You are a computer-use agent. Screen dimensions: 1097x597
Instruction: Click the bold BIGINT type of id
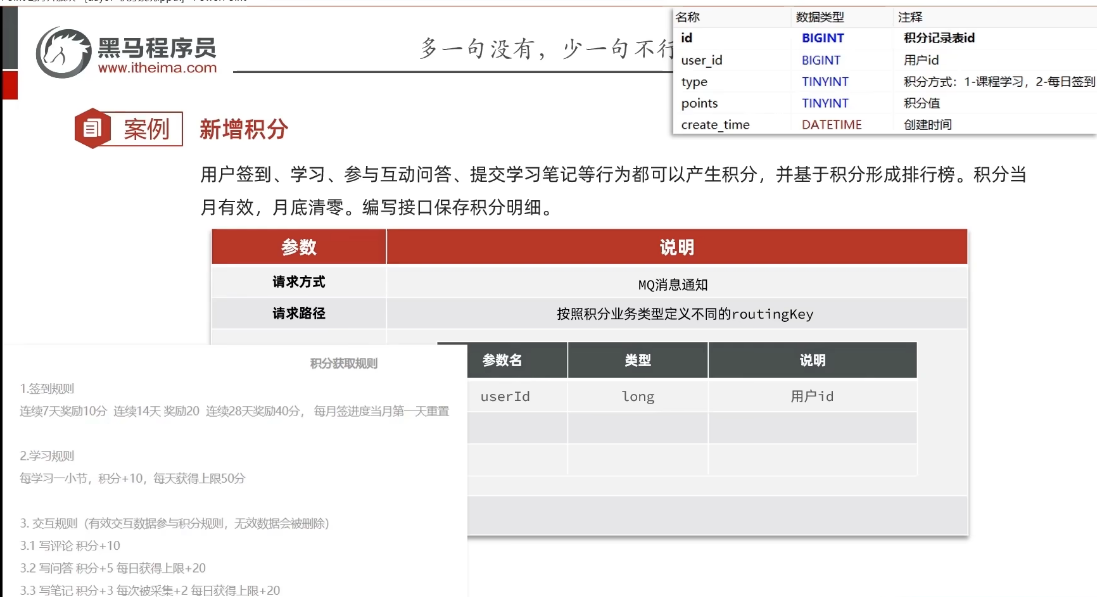tap(823, 38)
